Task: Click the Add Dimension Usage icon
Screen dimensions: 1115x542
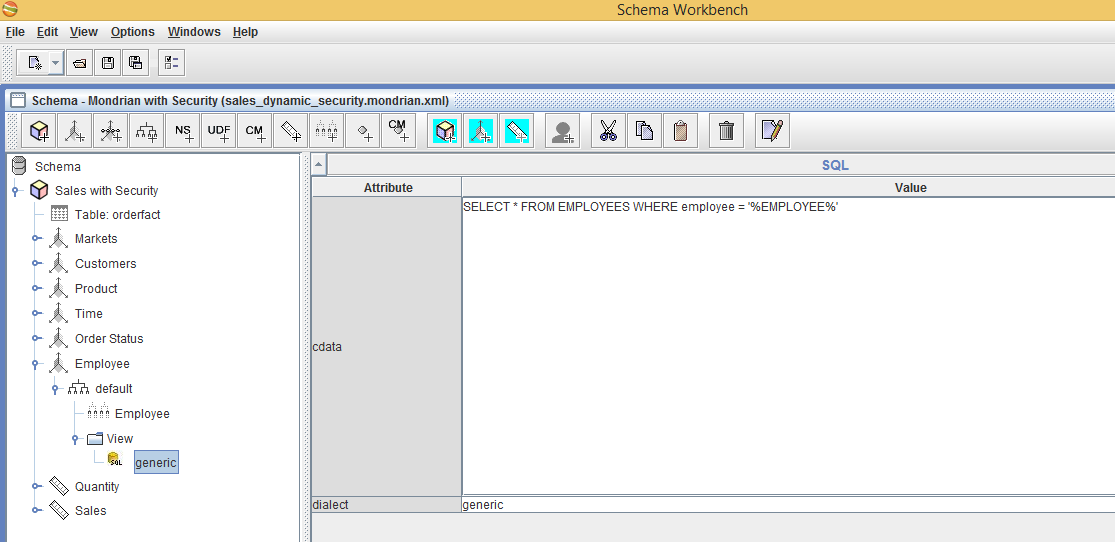Action: pyautogui.click(x=111, y=131)
